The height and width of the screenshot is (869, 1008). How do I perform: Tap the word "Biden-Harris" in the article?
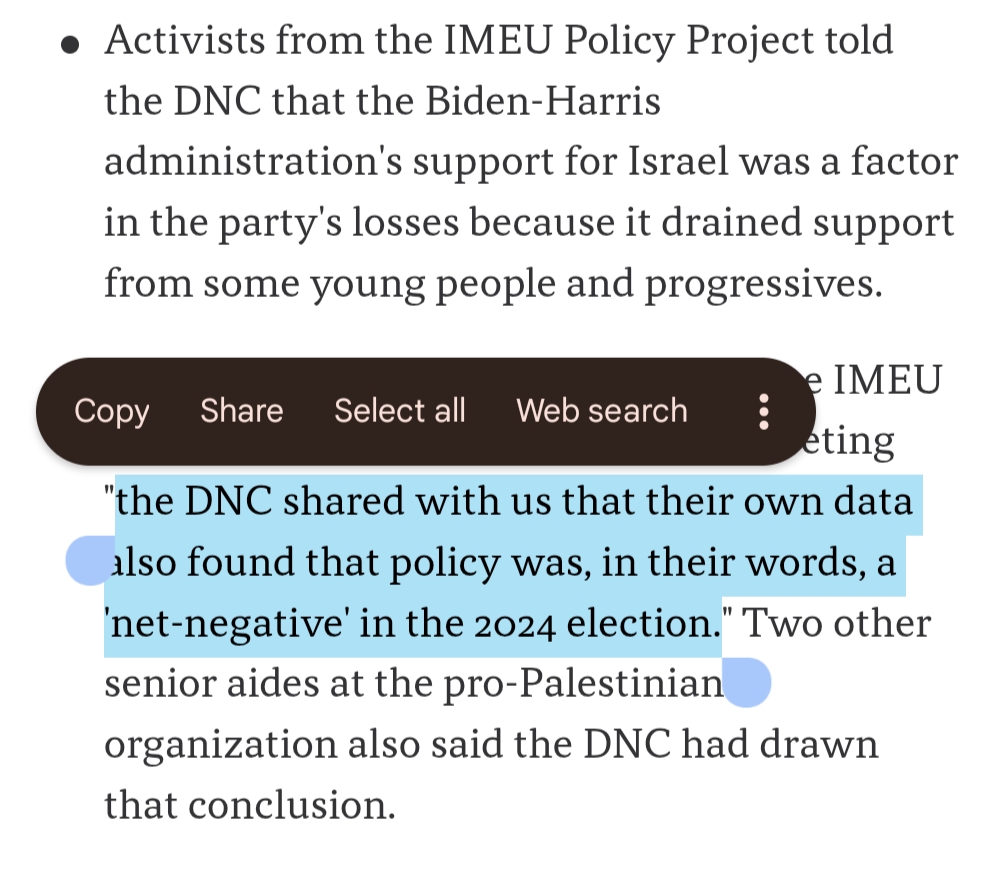click(550, 102)
